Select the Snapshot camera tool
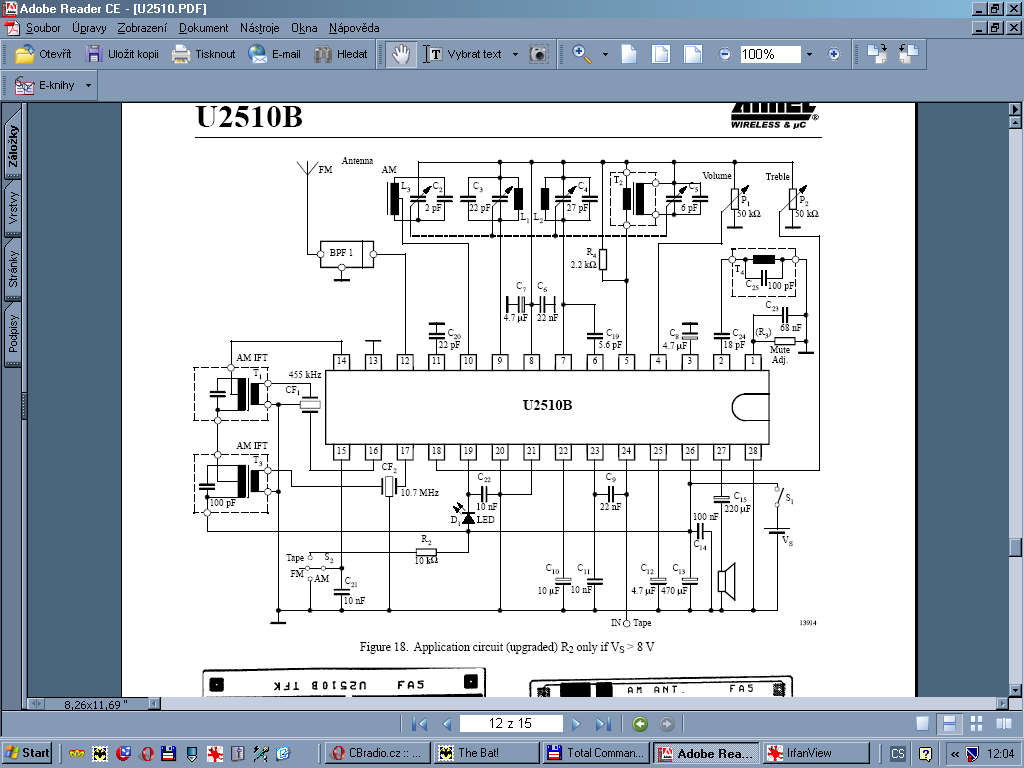Screen dimensions: 1024x768 [x=539, y=54]
